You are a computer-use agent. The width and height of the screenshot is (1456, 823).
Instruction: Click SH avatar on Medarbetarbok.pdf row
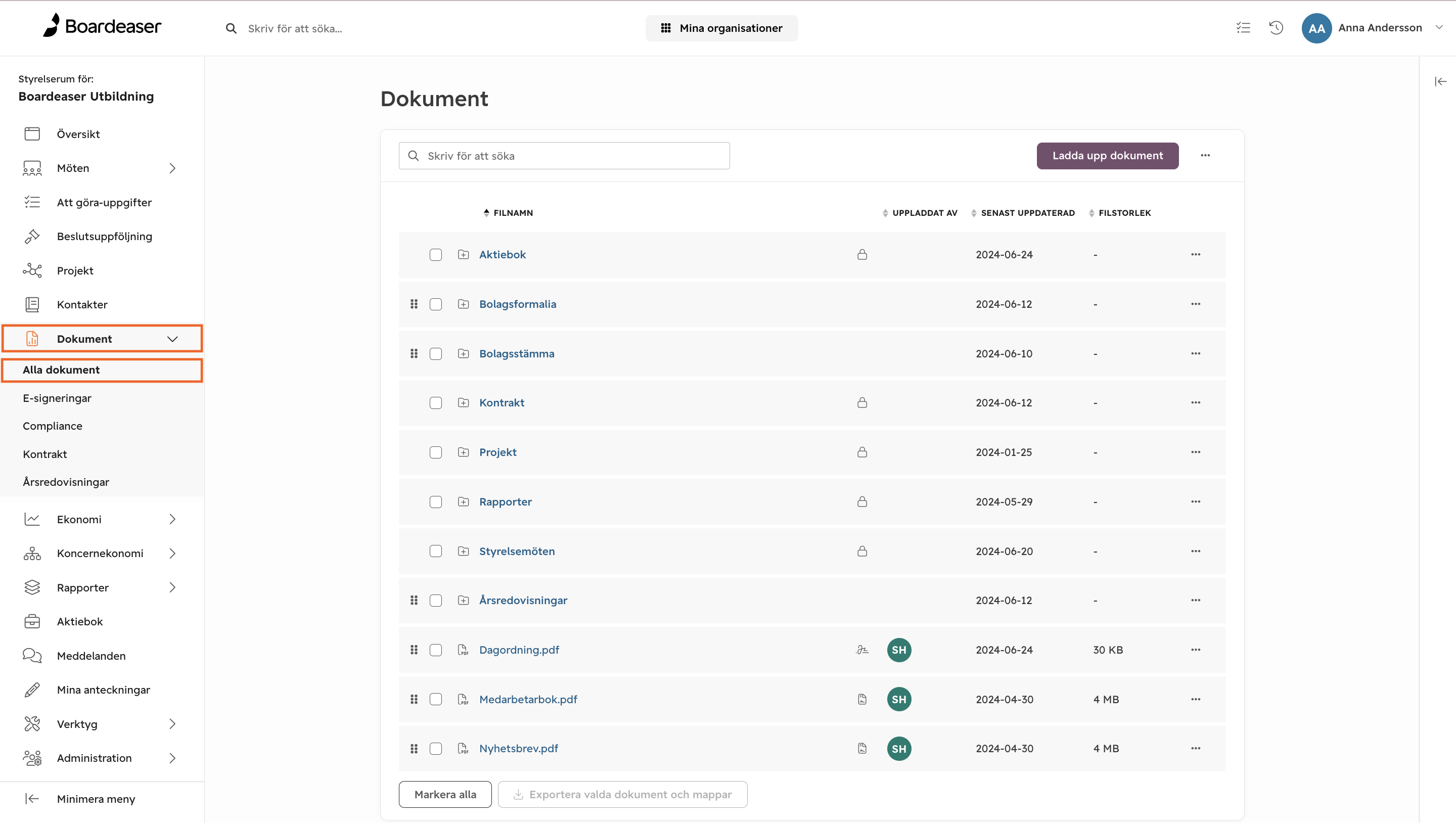899,699
